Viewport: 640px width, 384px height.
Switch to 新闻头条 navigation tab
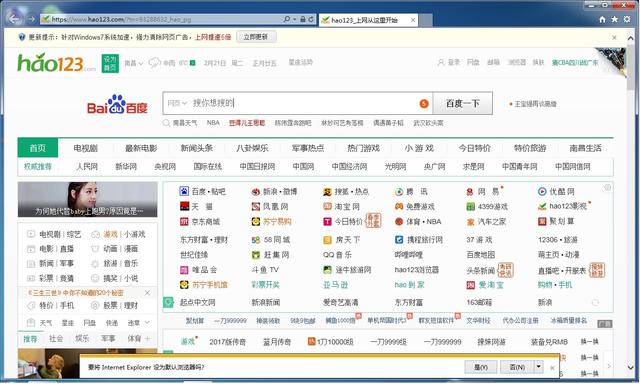(196, 148)
